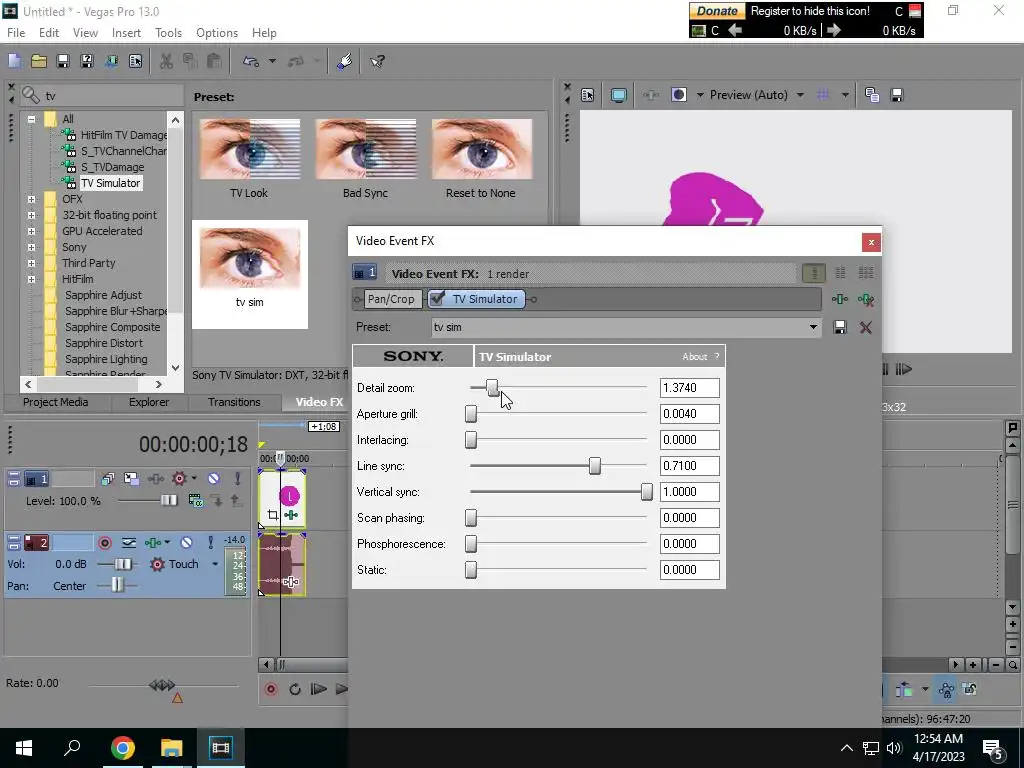Collapse the All folder in FX tree

pos(31,119)
